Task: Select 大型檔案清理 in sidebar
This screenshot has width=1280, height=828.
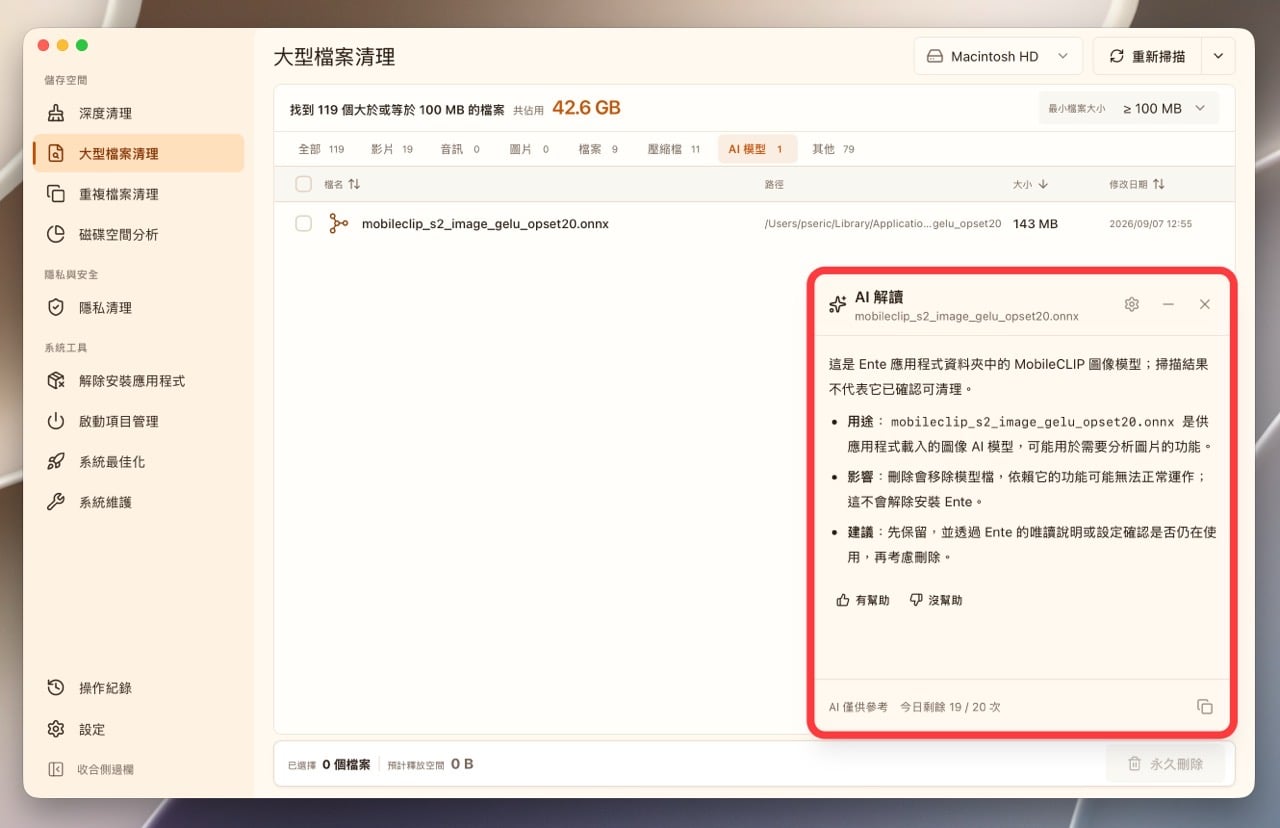Action: (138, 153)
